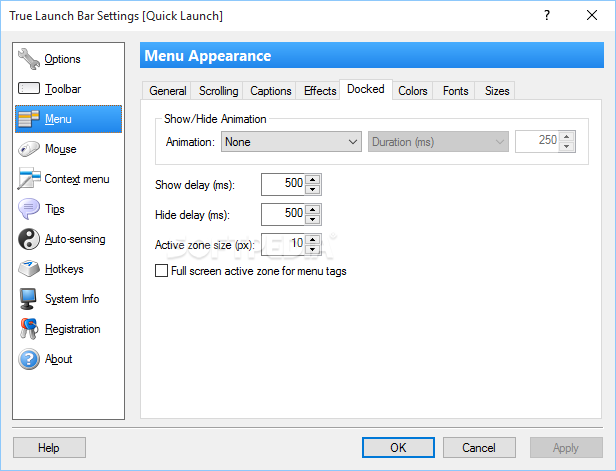The image size is (616, 471).
Task: Confirm settings with OK button
Action: pyautogui.click(x=398, y=447)
